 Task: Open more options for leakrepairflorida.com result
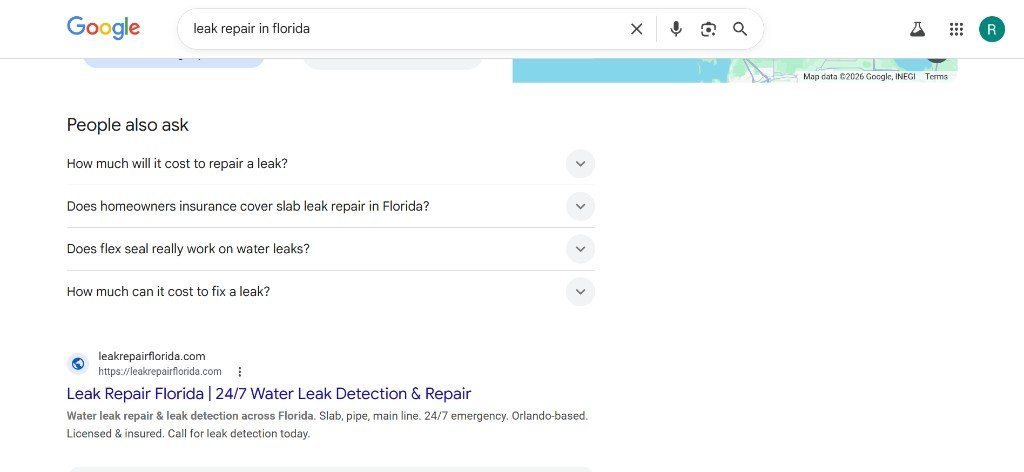[x=240, y=371]
